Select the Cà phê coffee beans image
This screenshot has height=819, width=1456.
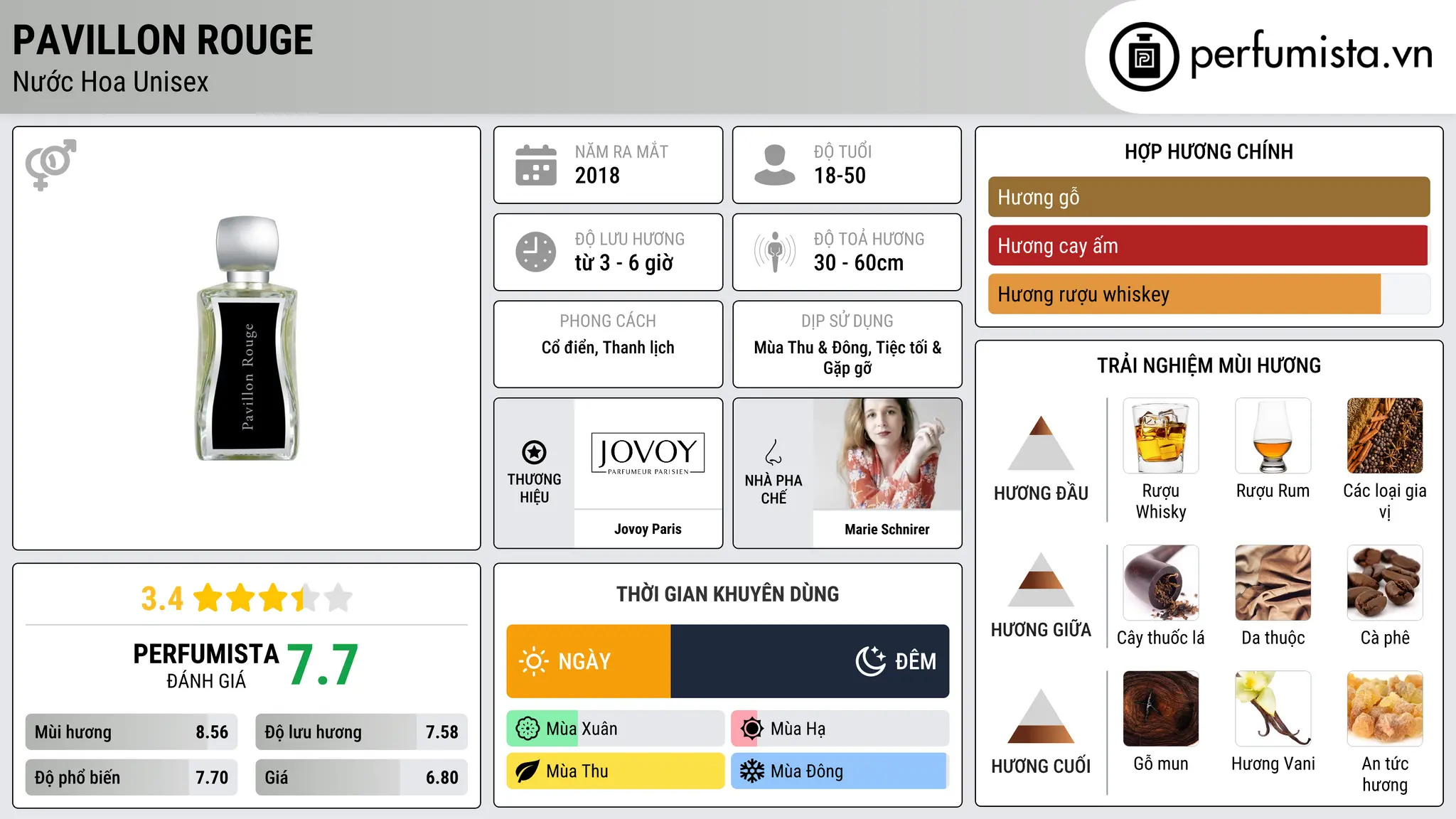pyautogui.click(x=1385, y=583)
